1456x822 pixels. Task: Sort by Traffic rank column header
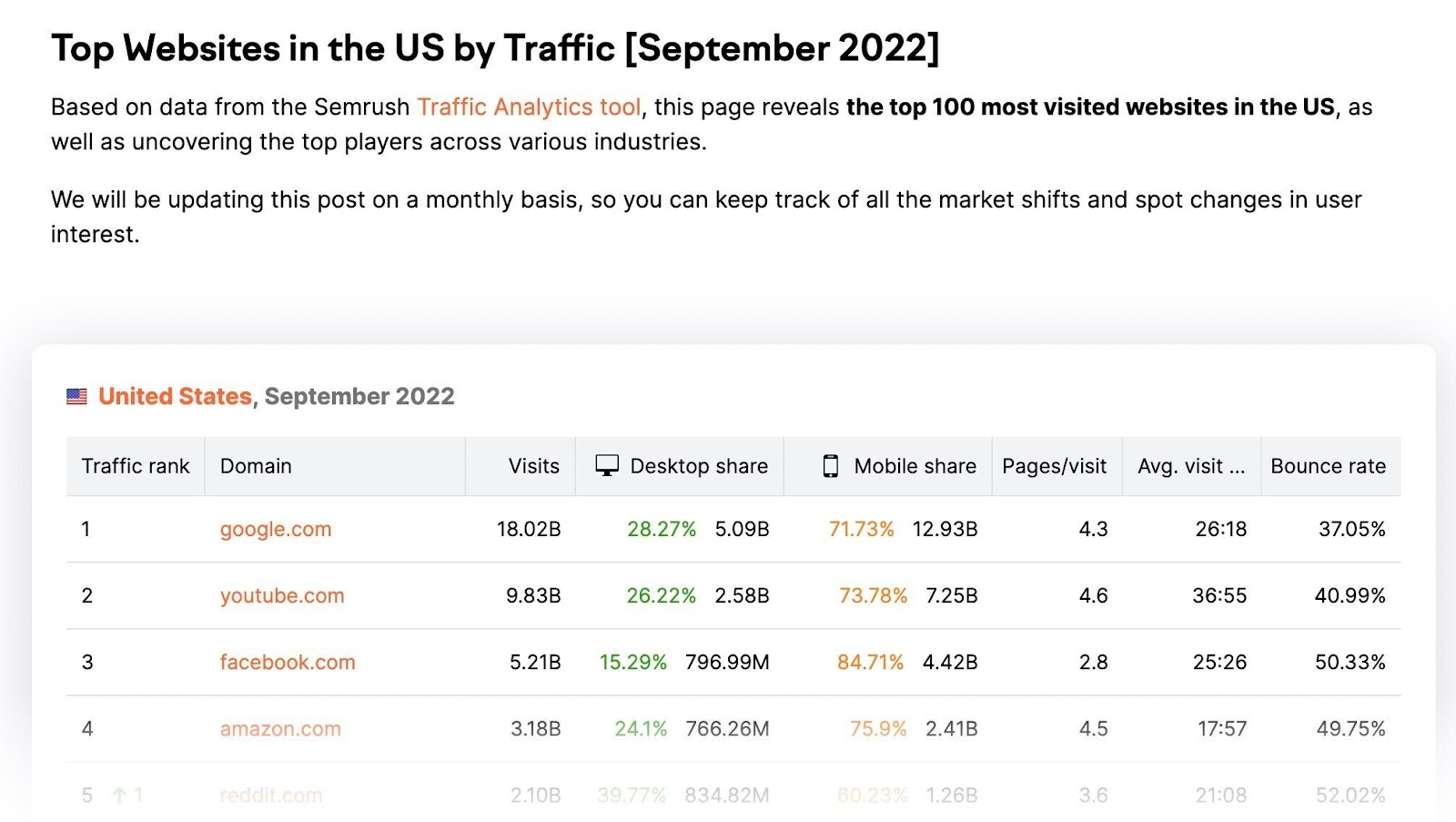(136, 466)
